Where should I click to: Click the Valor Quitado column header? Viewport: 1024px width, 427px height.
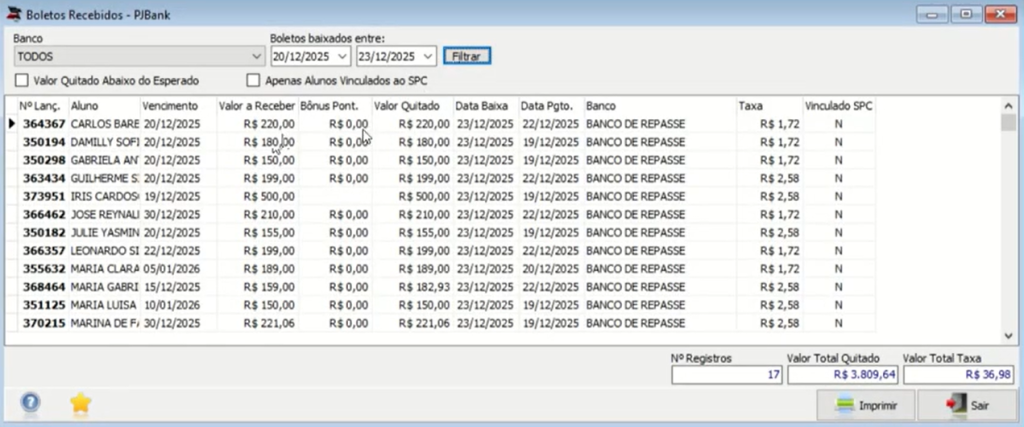pyautogui.click(x=413, y=106)
